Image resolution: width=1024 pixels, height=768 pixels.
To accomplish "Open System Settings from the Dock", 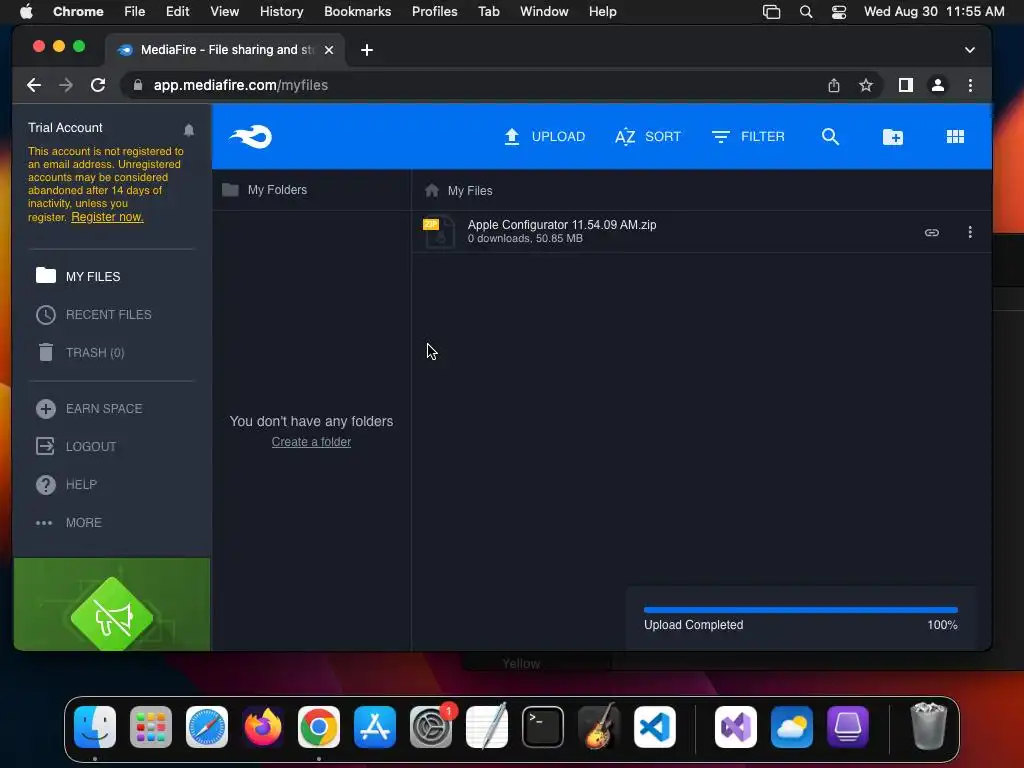I will click(x=431, y=727).
